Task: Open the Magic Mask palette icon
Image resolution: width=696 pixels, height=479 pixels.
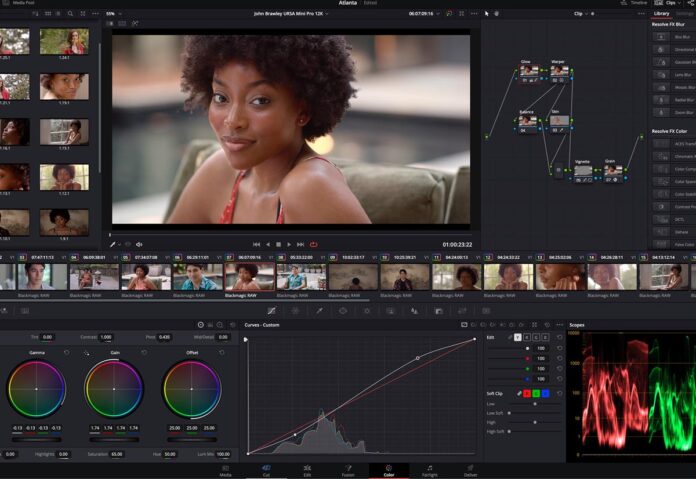Action: pyautogui.click(x=391, y=311)
